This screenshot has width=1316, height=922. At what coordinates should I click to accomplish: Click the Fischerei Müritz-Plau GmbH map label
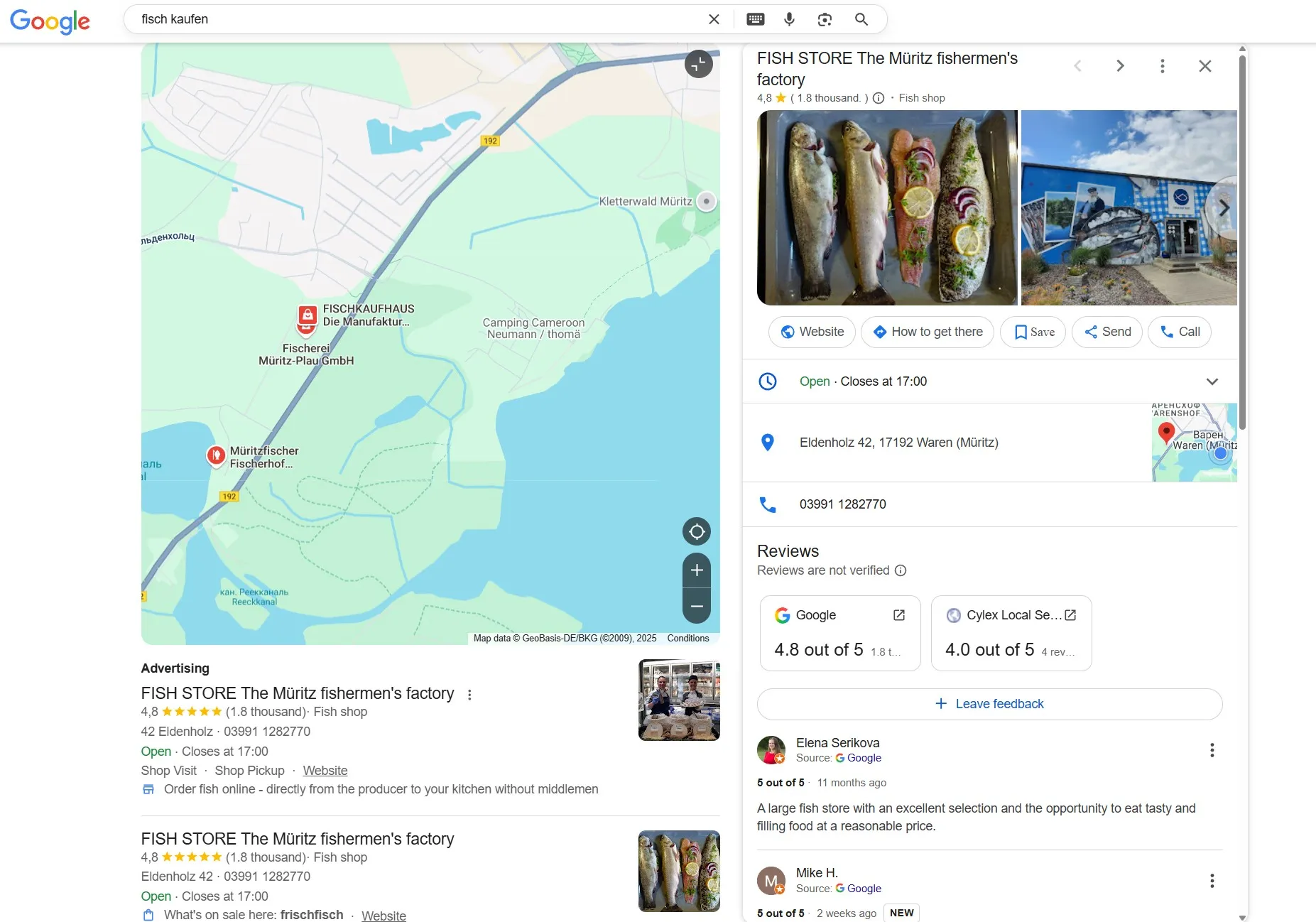(x=306, y=354)
